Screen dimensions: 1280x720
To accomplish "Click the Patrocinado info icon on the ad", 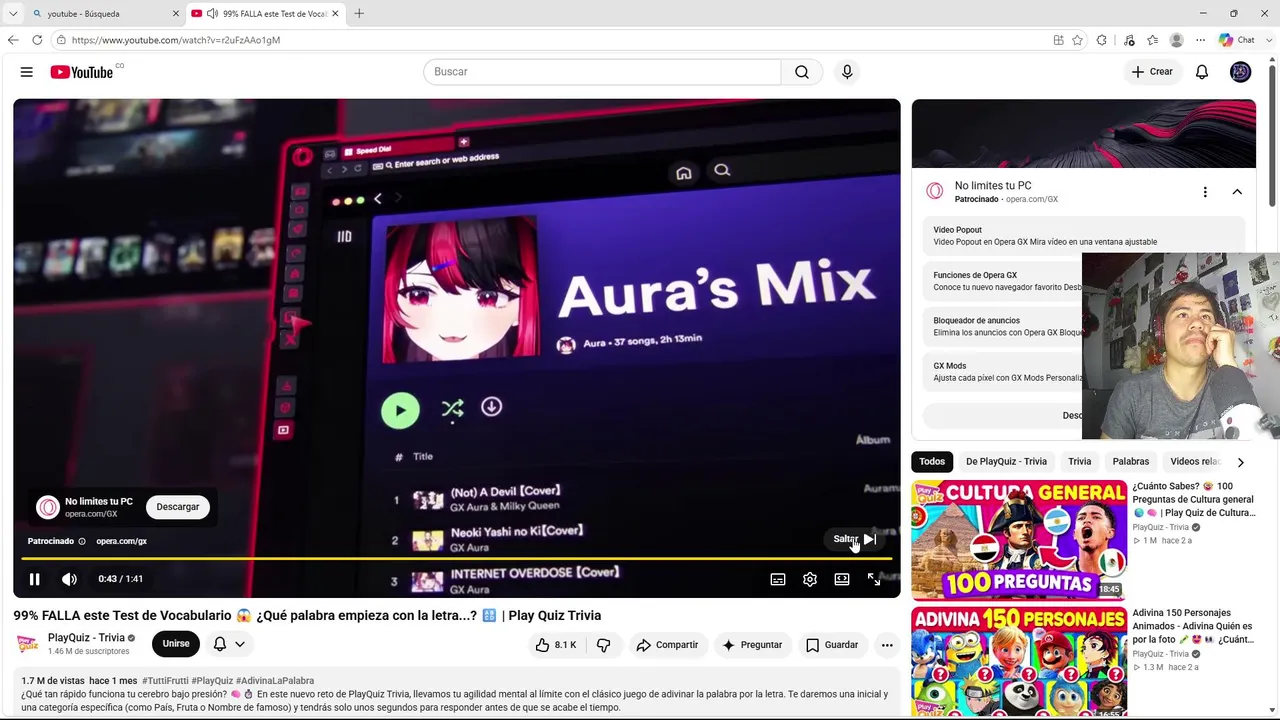I will coord(82,541).
